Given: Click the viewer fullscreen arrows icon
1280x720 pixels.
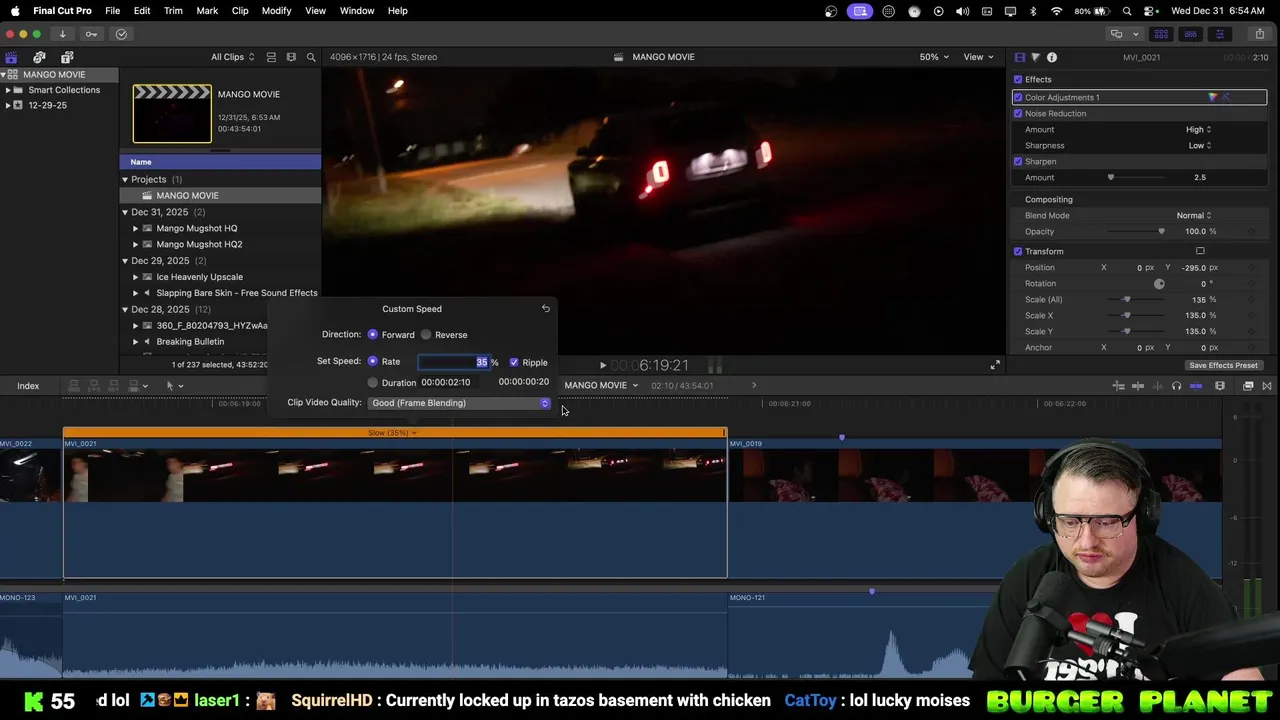Looking at the screenshot, I should coord(995,366).
